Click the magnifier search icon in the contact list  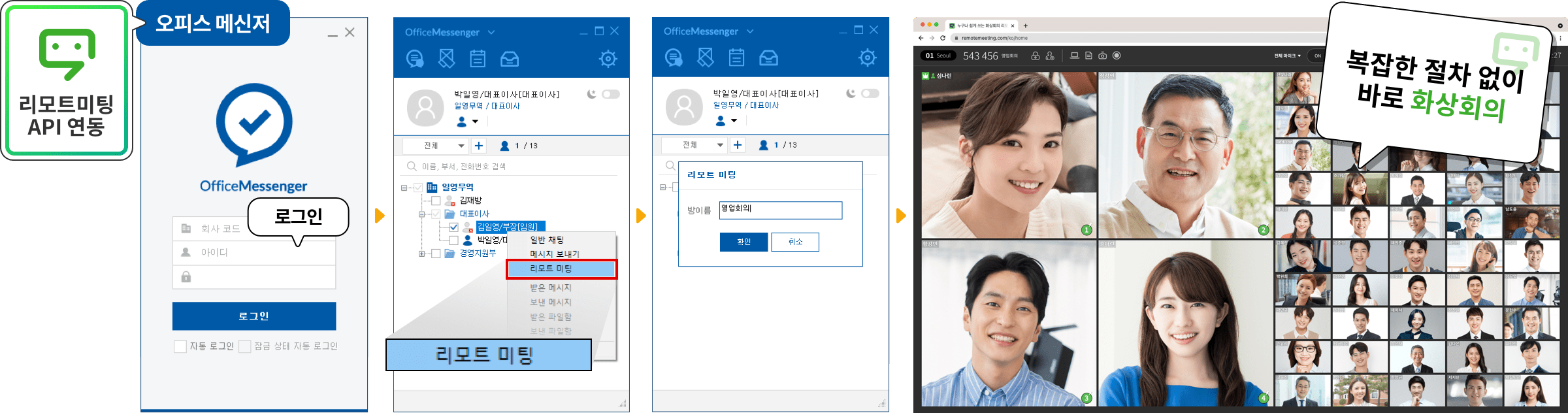tap(412, 166)
